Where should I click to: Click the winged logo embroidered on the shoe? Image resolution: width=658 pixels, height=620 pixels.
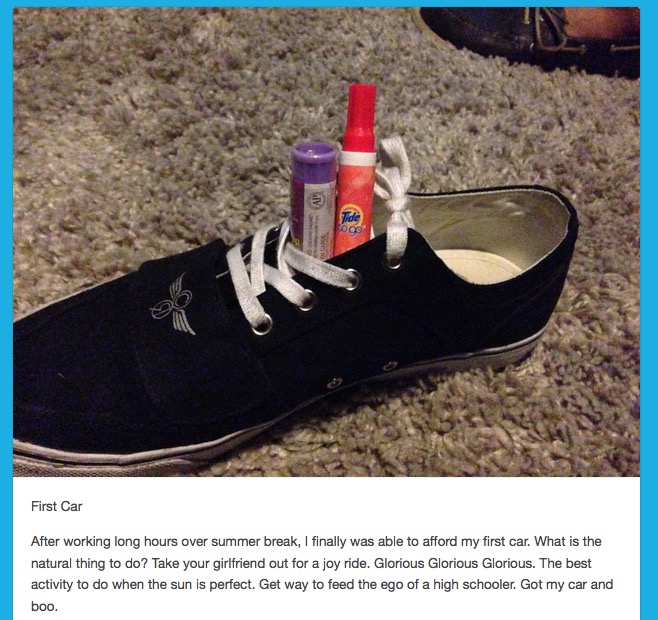(173, 304)
